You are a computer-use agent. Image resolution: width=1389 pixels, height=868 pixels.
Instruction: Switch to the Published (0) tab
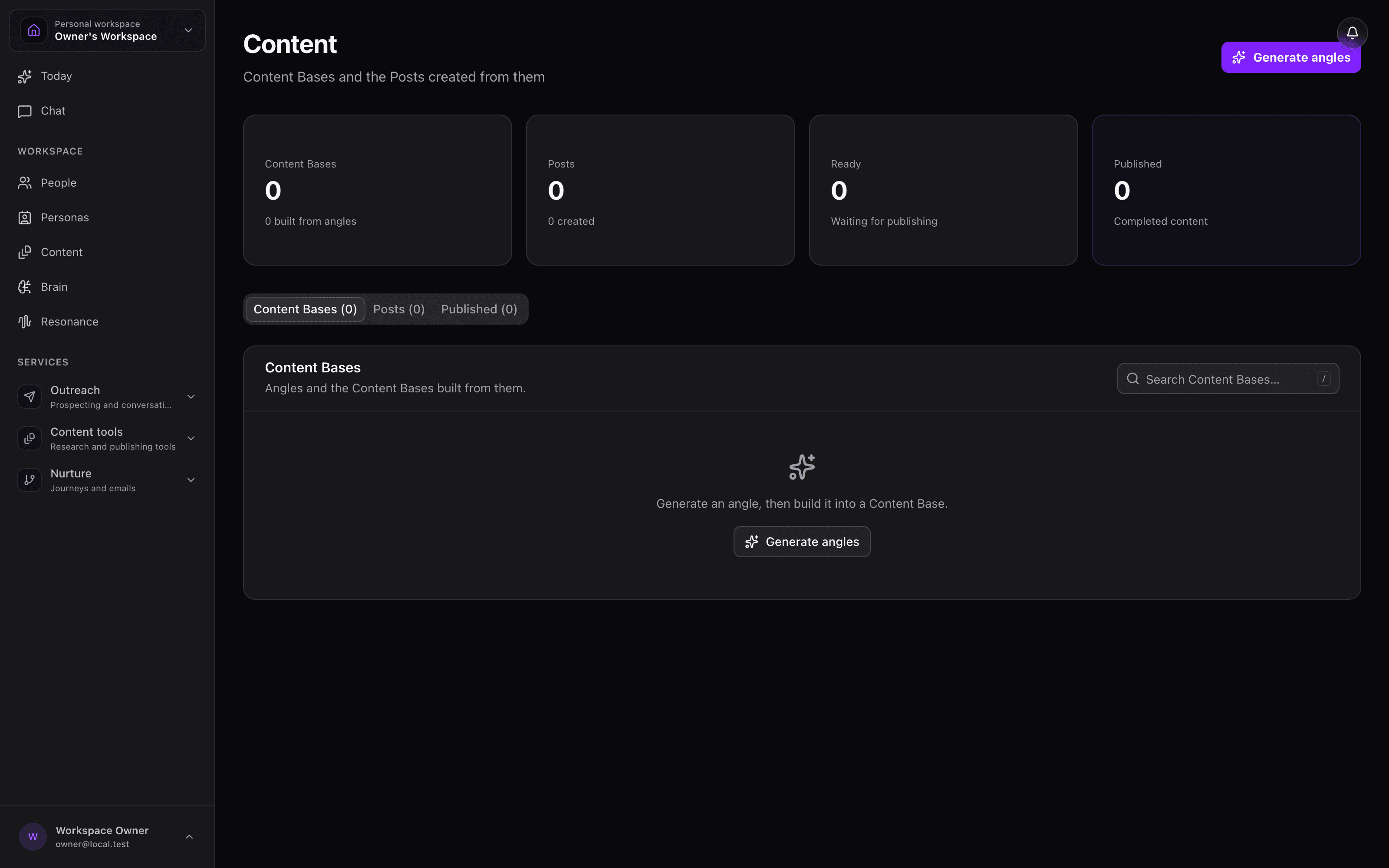click(x=479, y=309)
